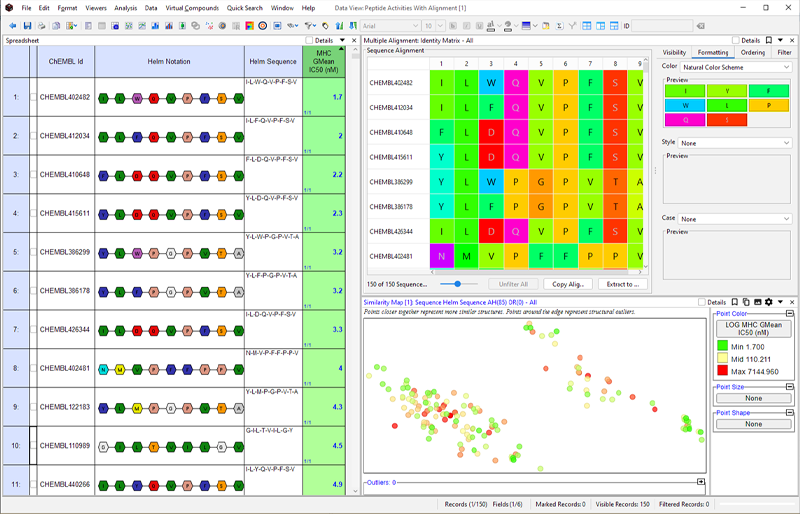
Task: Click the sigma summation toolbar icon
Action: 559,26
